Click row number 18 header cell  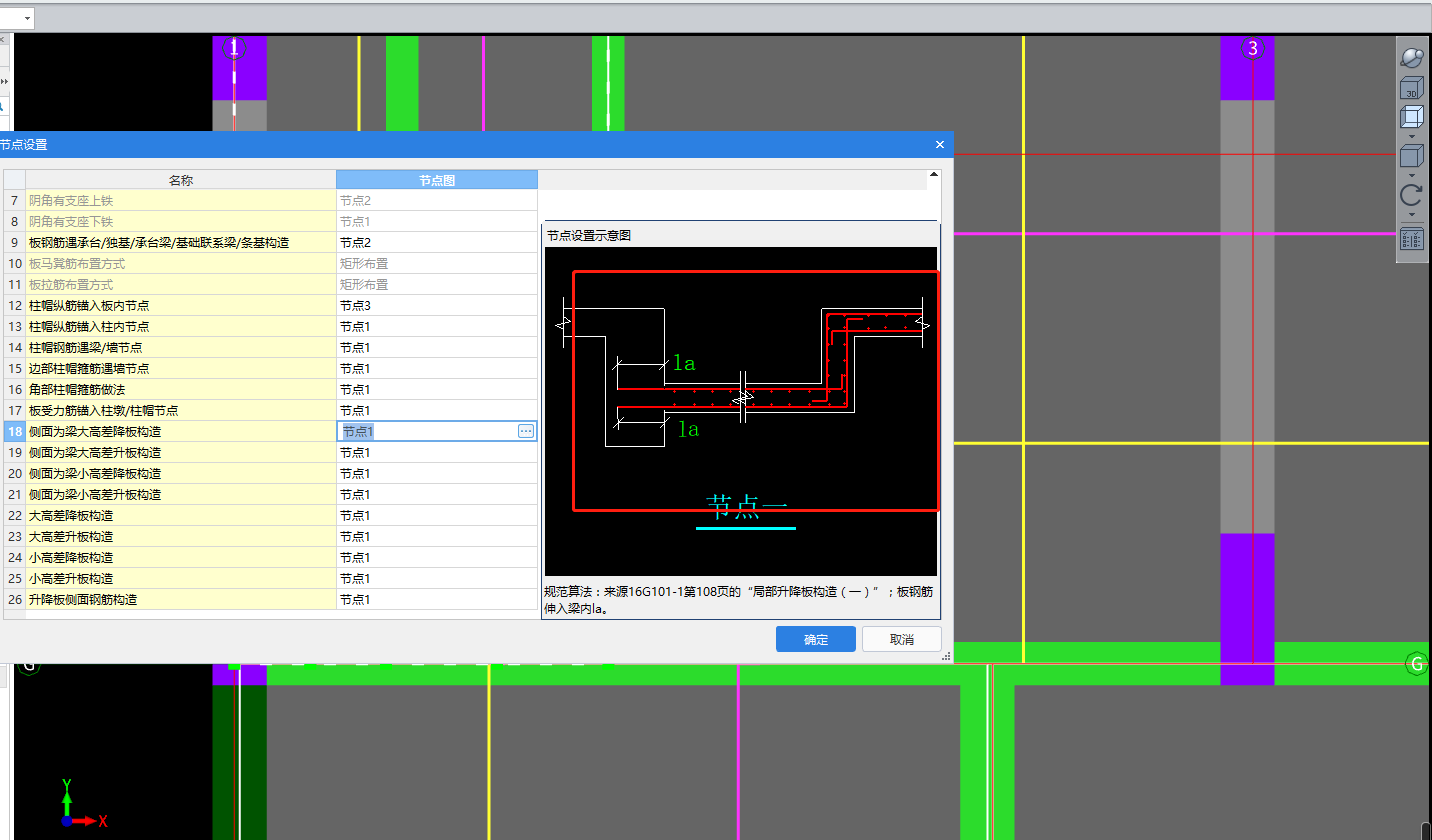(x=15, y=432)
